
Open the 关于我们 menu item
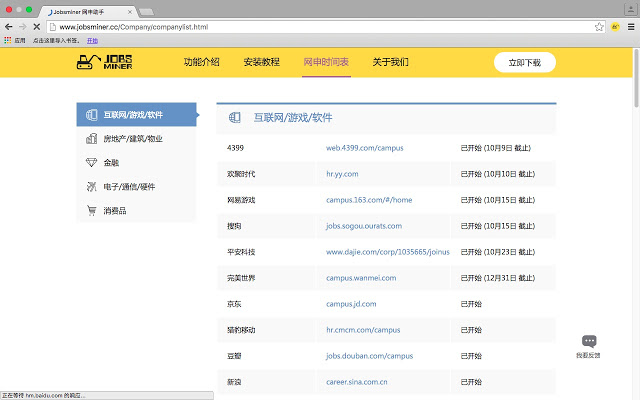tap(390, 62)
